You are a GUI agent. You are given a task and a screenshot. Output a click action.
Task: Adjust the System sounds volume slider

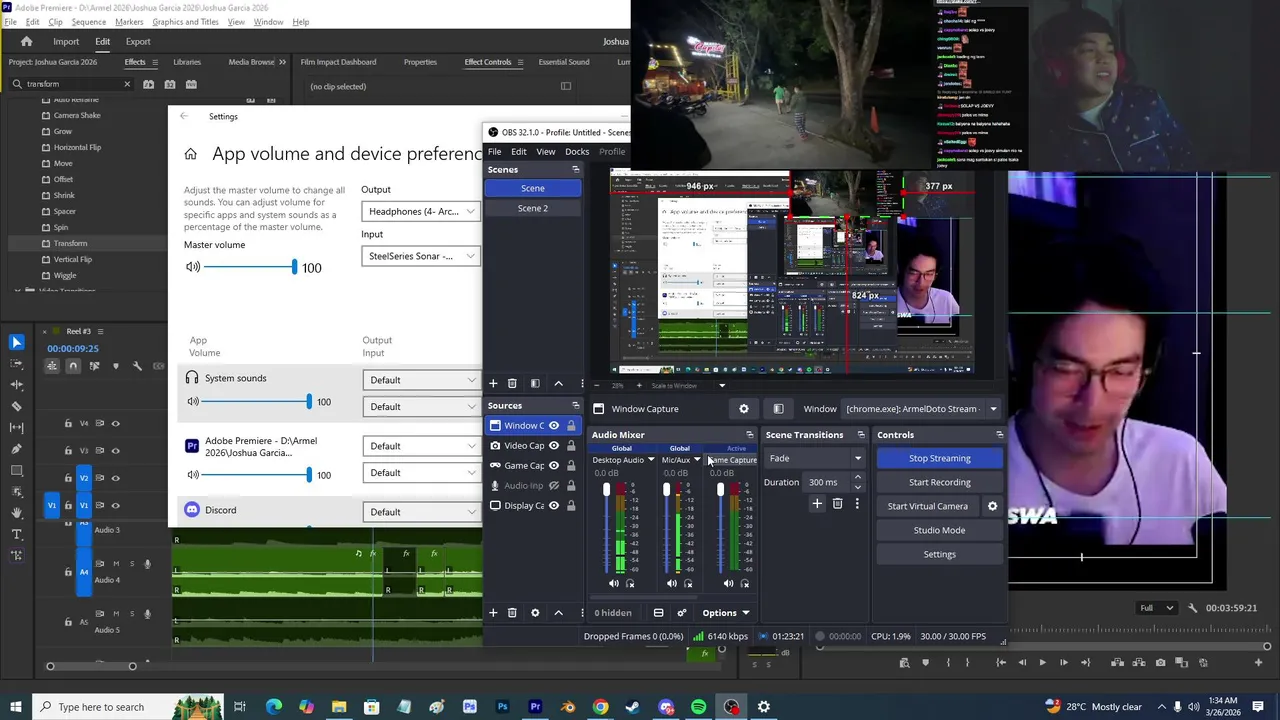pyautogui.click(x=257, y=401)
